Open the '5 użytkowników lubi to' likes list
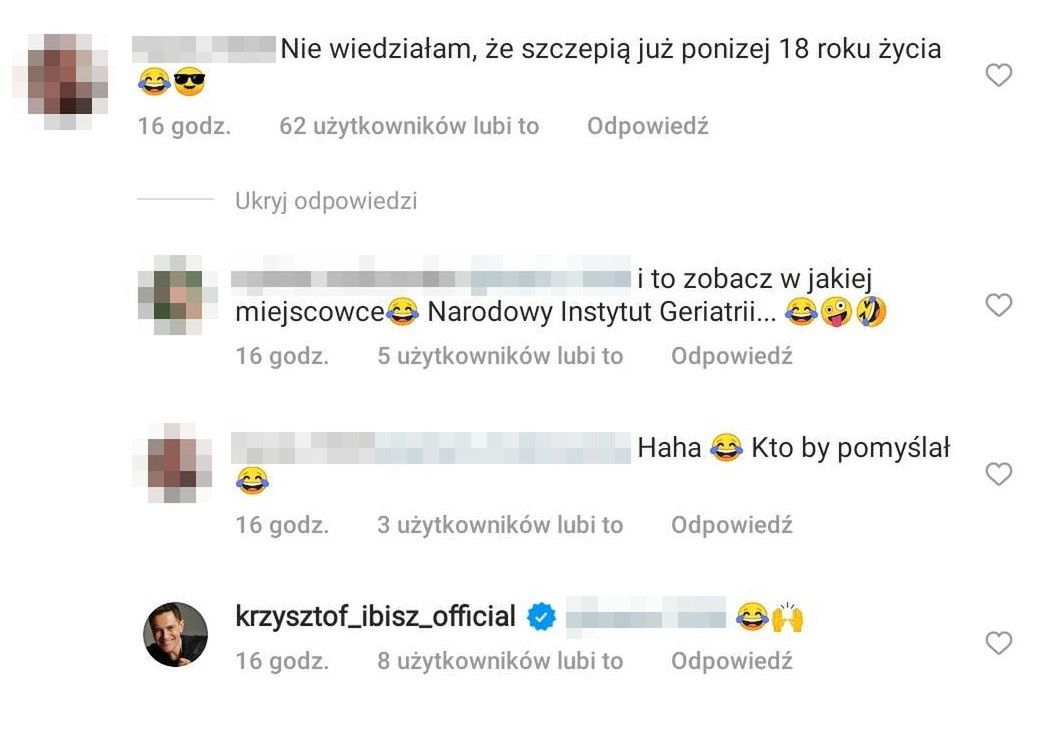This screenshot has width=1049, height=733. (500, 356)
